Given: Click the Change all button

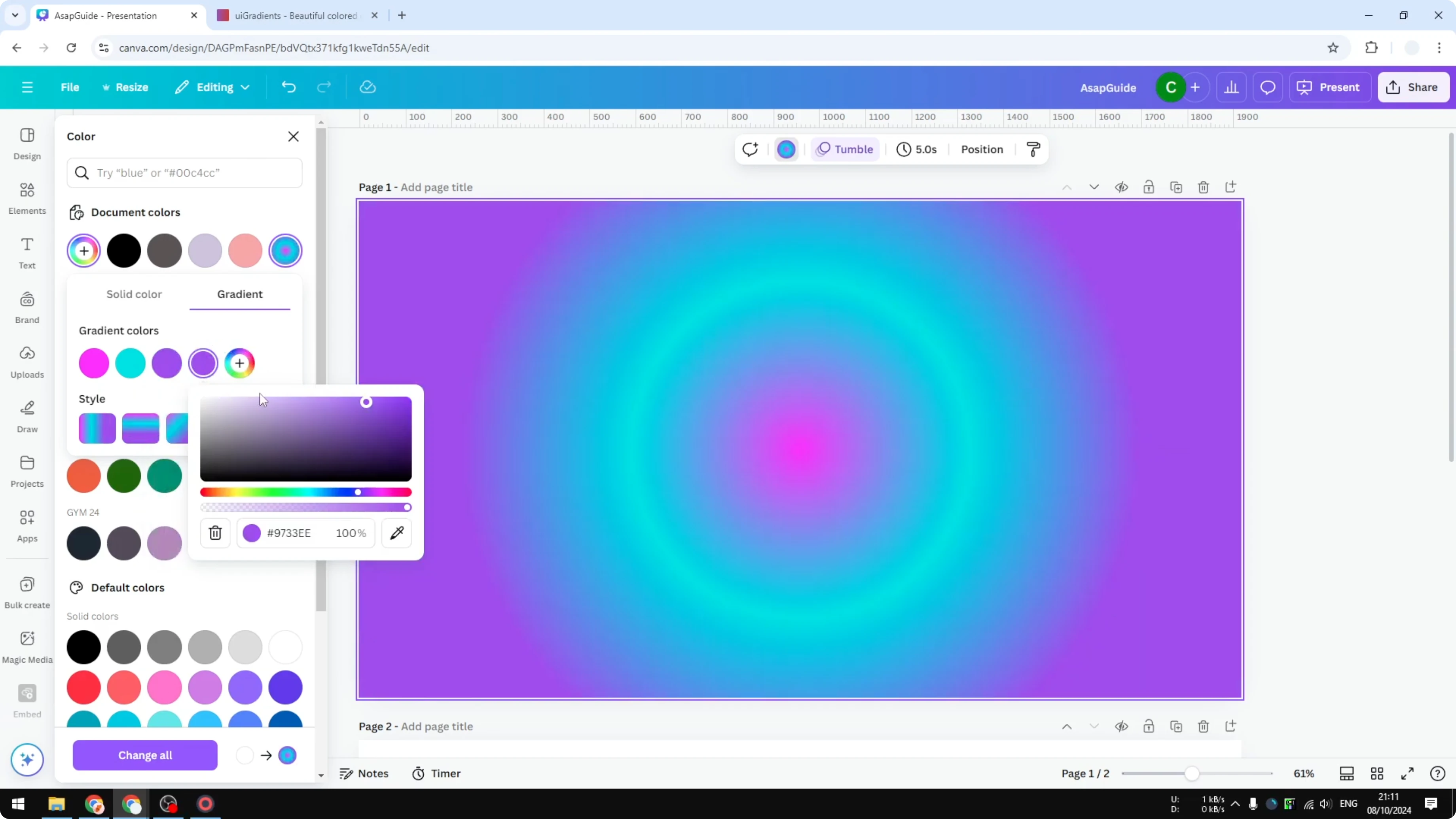Looking at the screenshot, I should (145, 755).
